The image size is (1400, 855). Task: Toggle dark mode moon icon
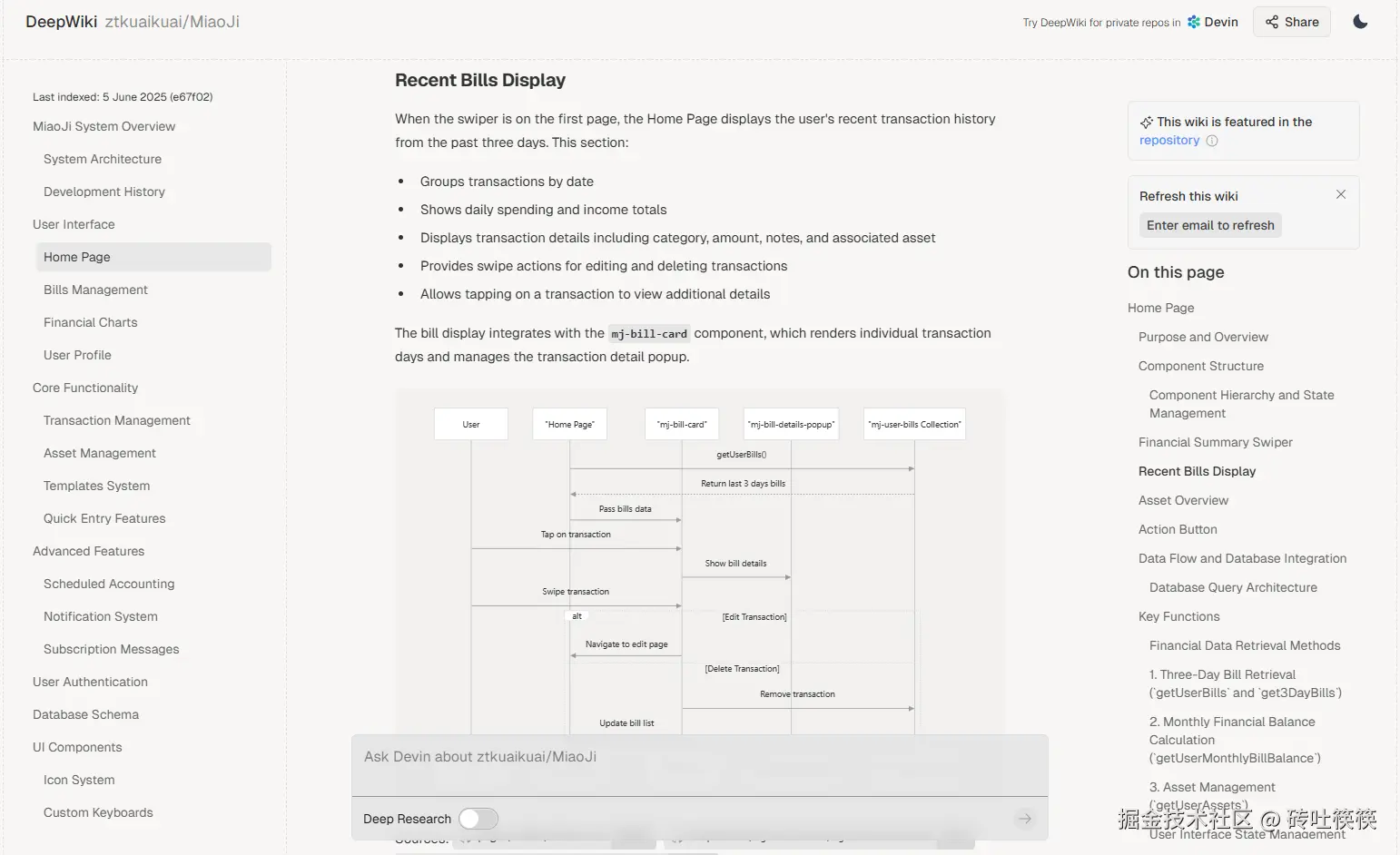(x=1360, y=22)
